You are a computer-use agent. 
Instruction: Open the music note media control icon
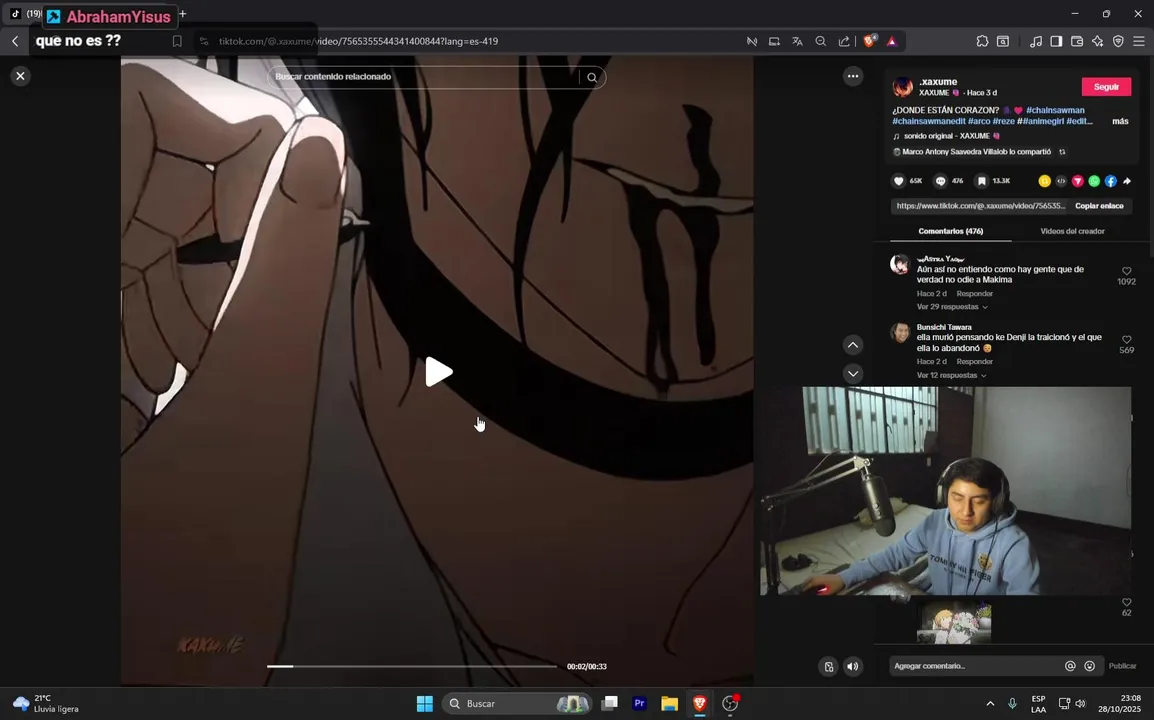(1036, 41)
